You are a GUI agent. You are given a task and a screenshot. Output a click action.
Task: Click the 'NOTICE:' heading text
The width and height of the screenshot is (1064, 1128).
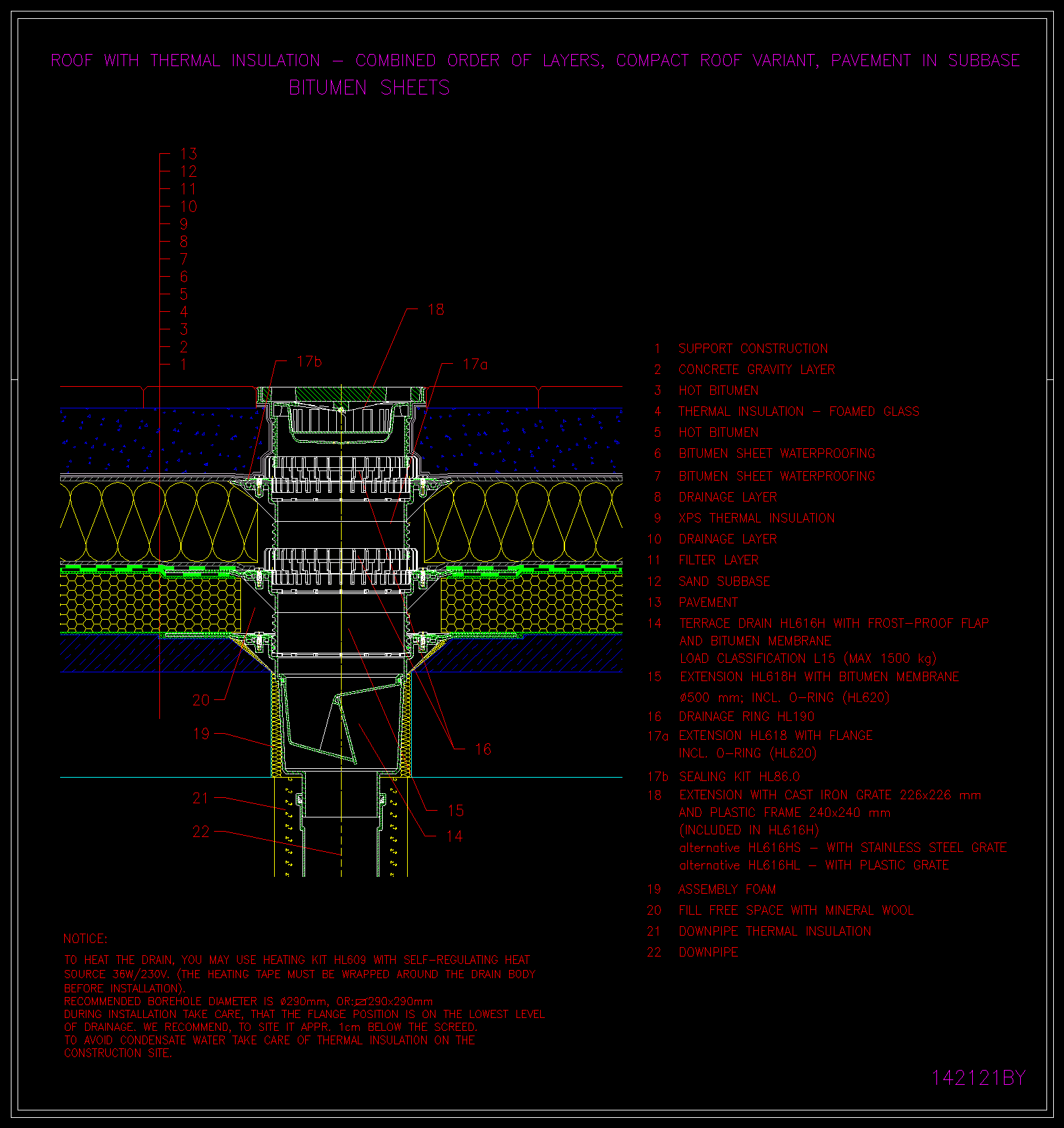(85, 939)
